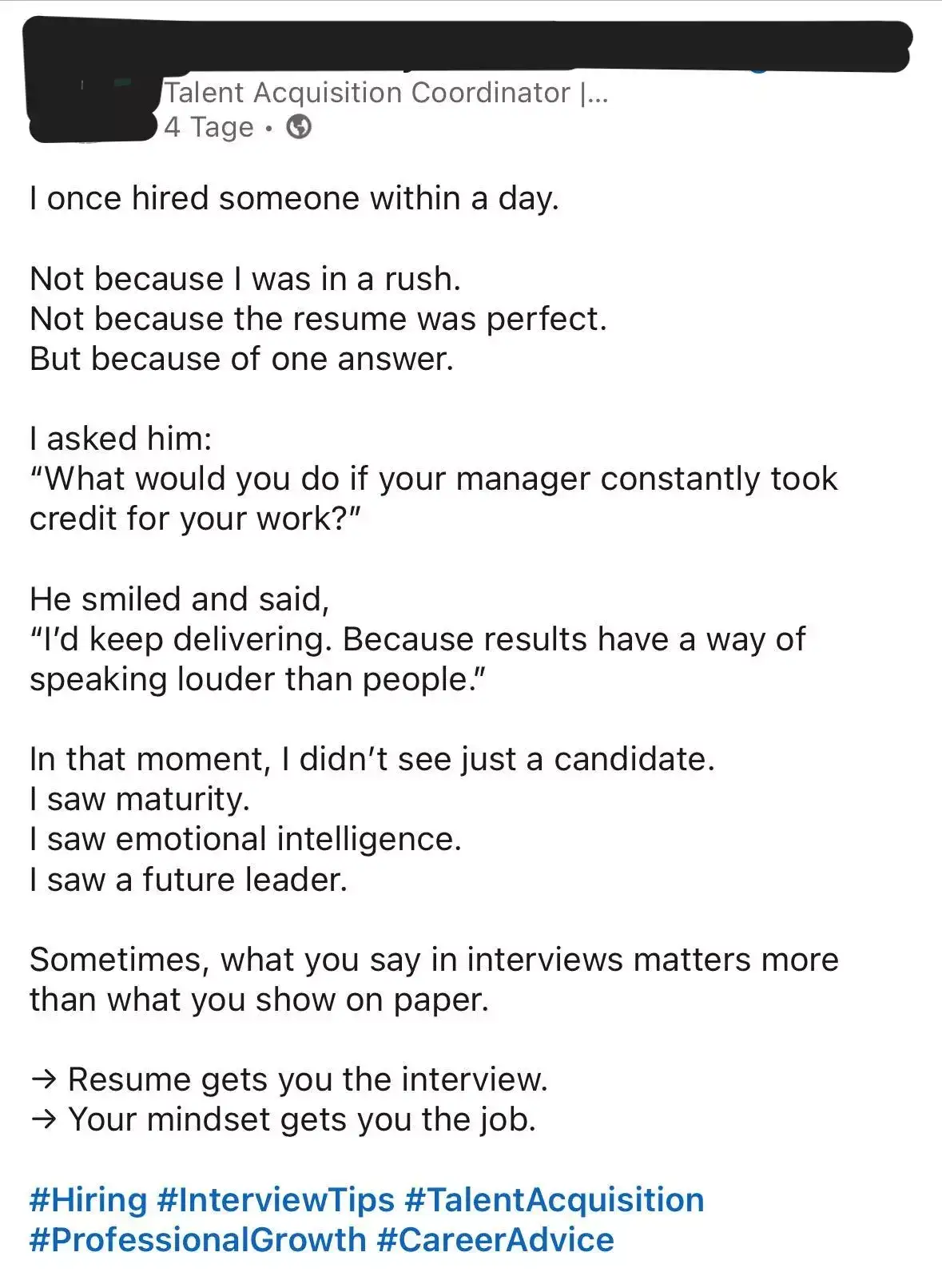
Task: Click the line "He smiled and said,"
Action: [x=179, y=599]
